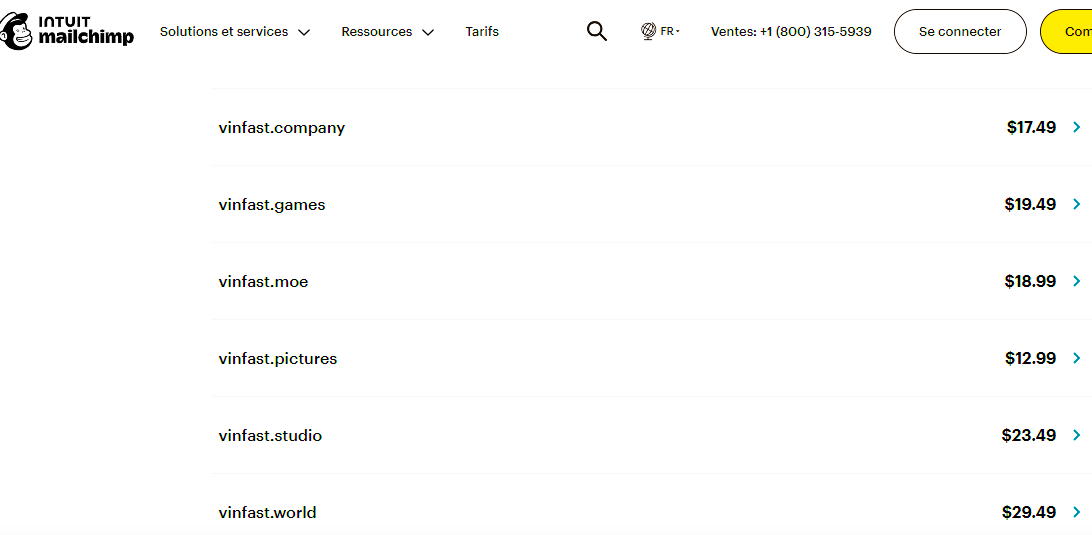The width and height of the screenshot is (1092, 535).
Task: Click the chevron arrow beside $18.99
Action: 1077,281
